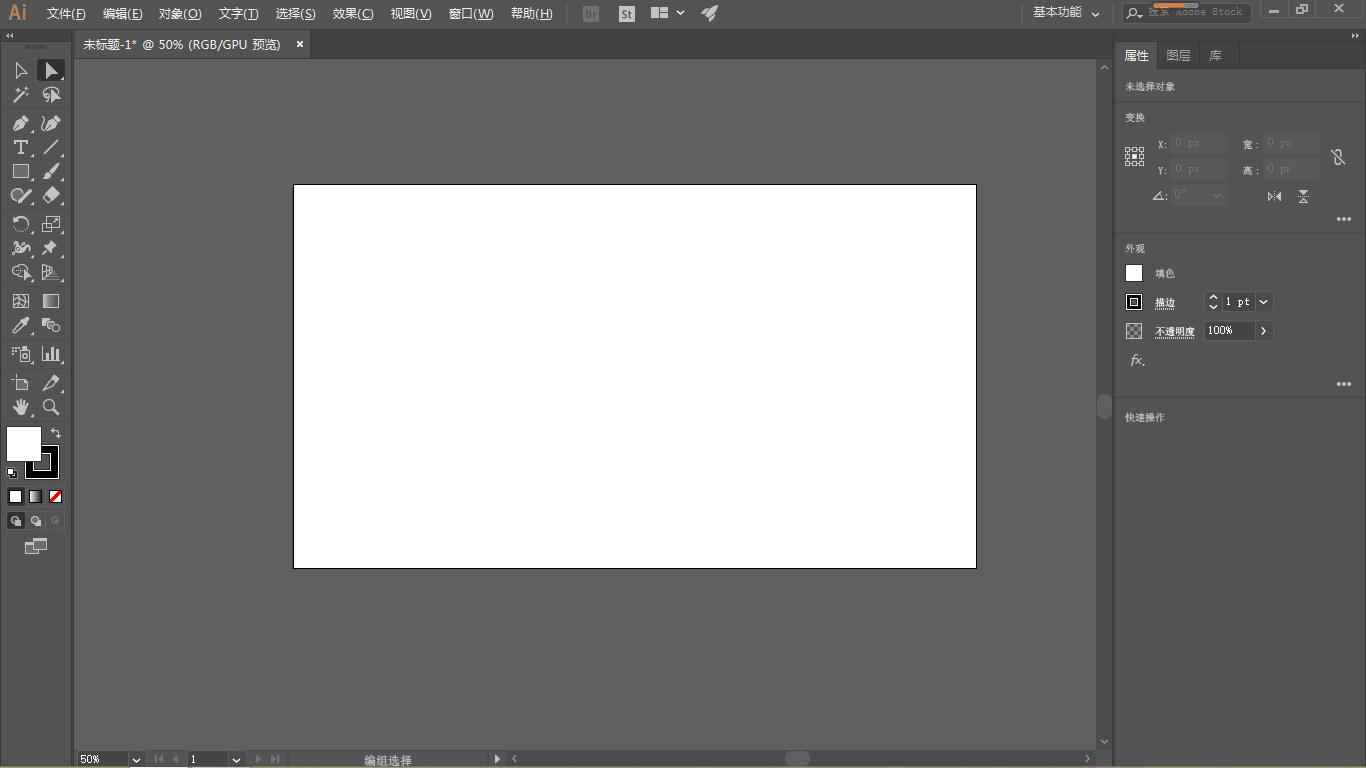Image resolution: width=1366 pixels, height=768 pixels.
Task: Swap fill and stroke colors
Action: coord(56,433)
